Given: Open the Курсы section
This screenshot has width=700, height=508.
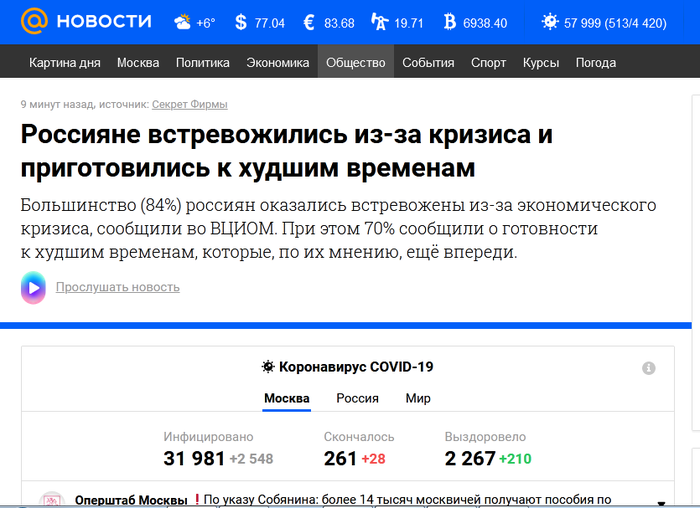Looking at the screenshot, I should click(x=541, y=62).
